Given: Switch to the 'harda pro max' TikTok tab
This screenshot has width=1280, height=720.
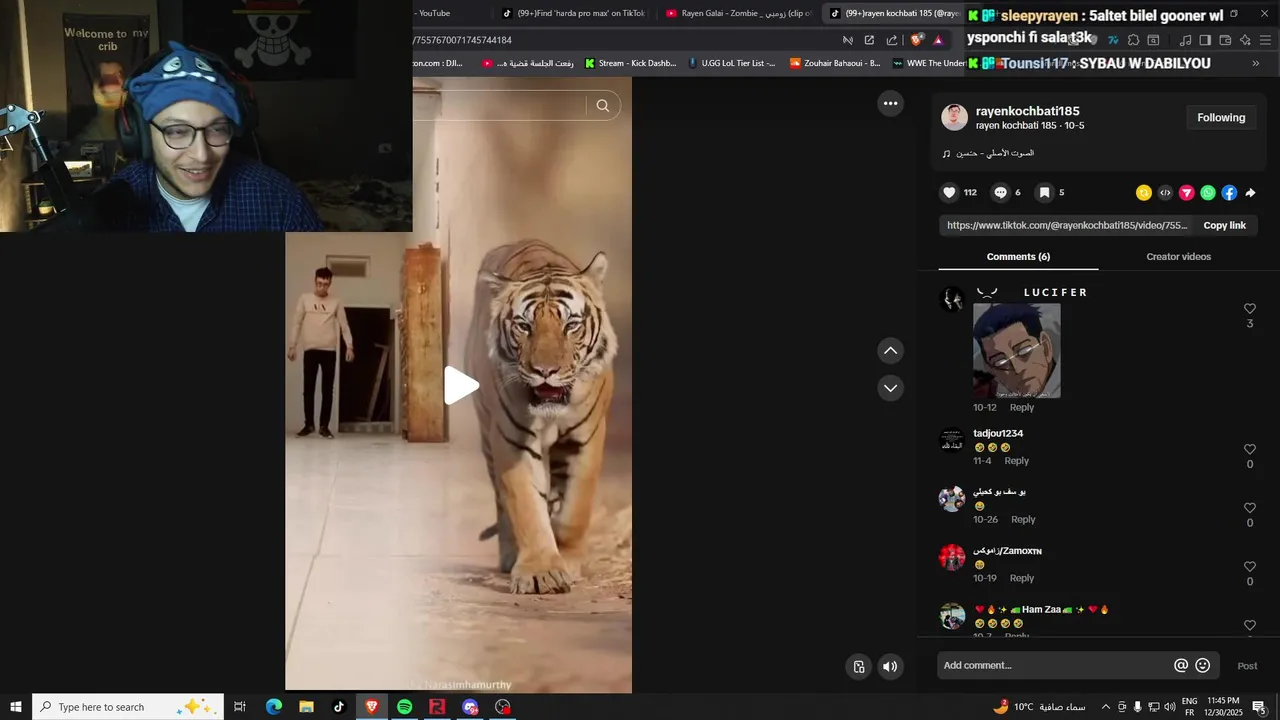Looking at the screenshot, I should 574,13.
